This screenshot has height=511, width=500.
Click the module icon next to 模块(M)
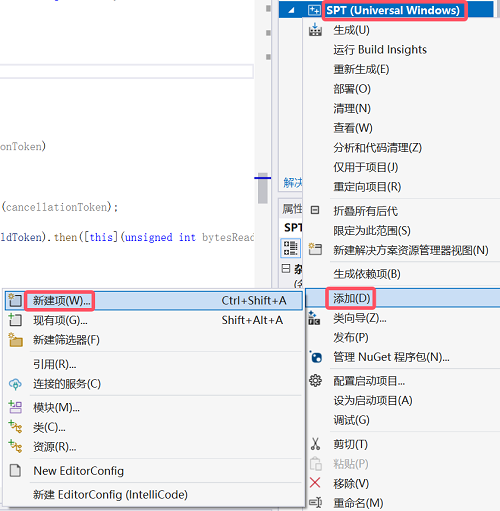(15, 407)
